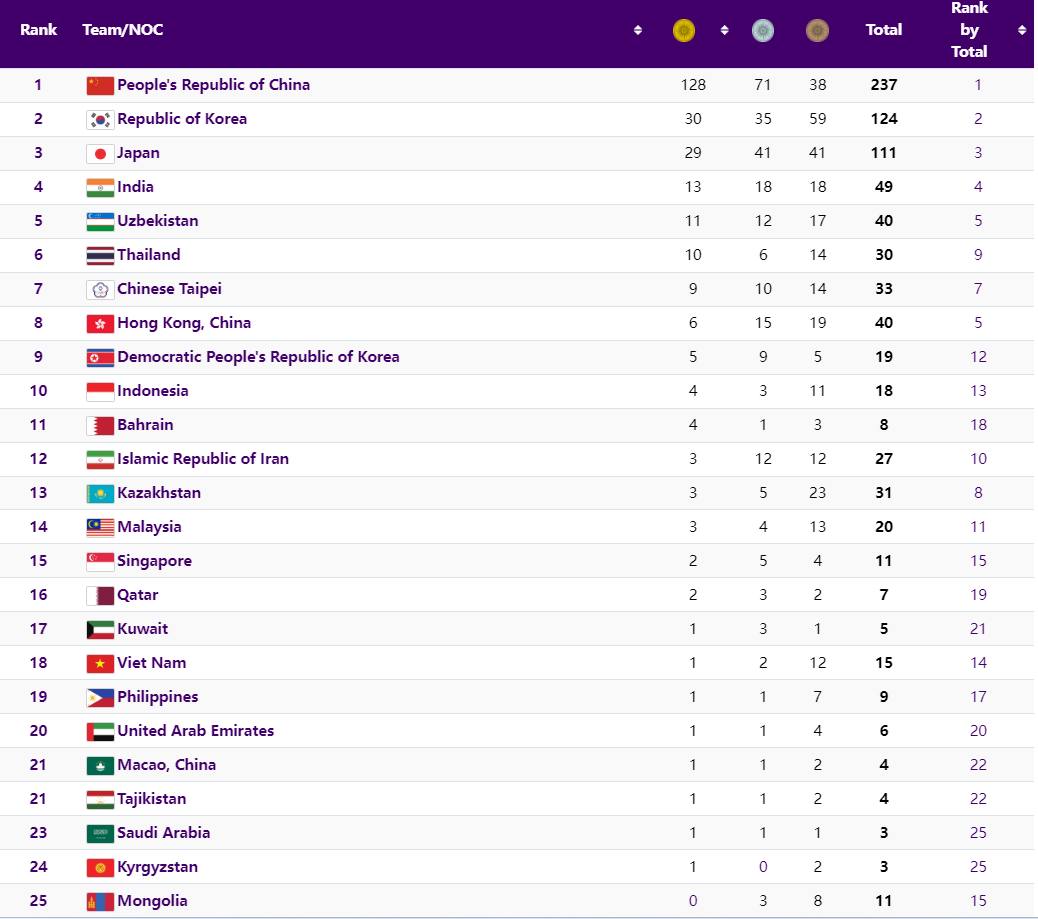Open the United Arab Emirates team link
Viewport: 1038px width, 919px height.
[x=195, y=730]
